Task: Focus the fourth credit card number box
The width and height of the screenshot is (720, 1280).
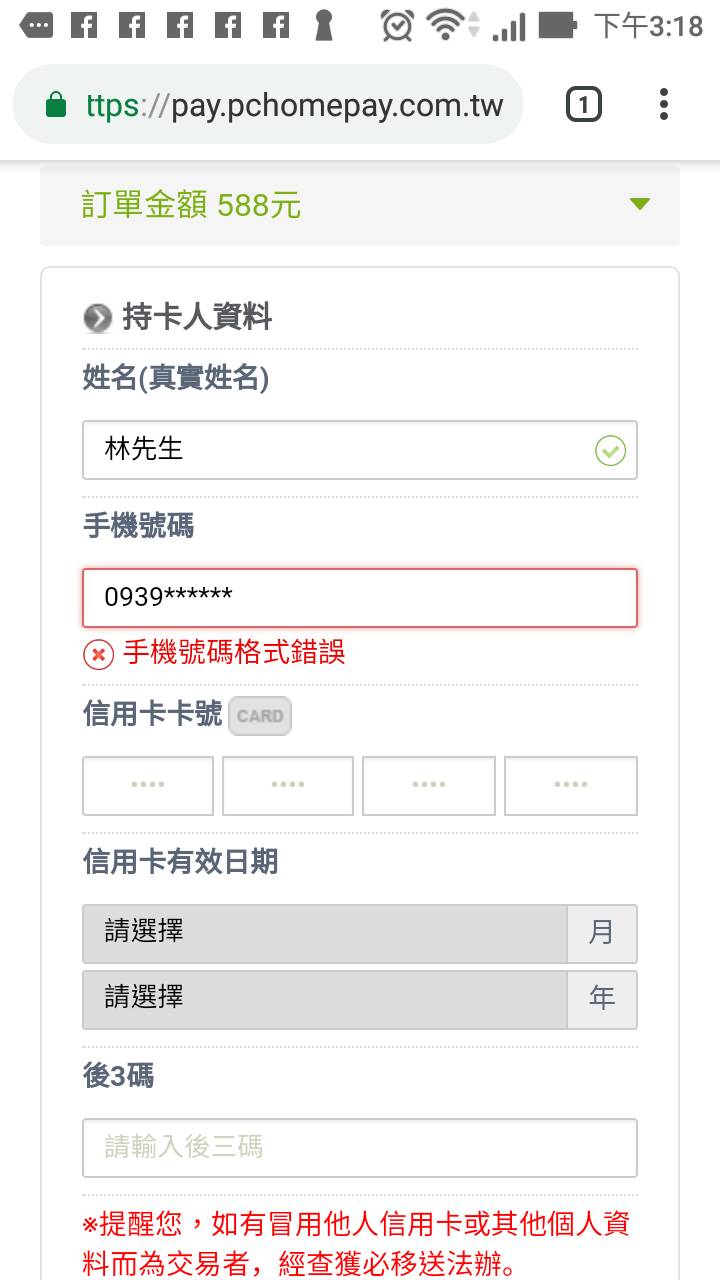Action: [x=570, y=785]
